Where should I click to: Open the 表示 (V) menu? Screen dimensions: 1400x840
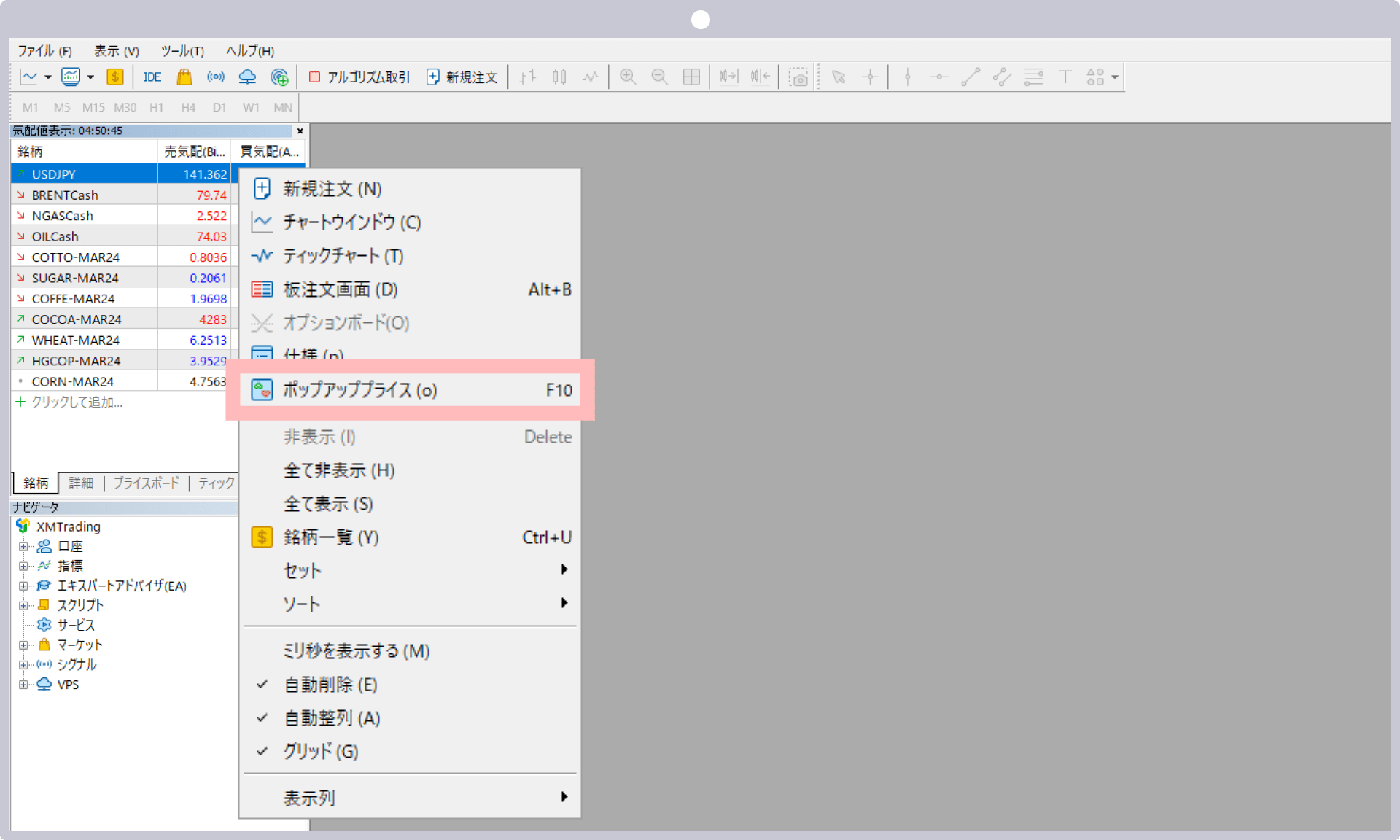pyautogui.click(x=116, y=50)
